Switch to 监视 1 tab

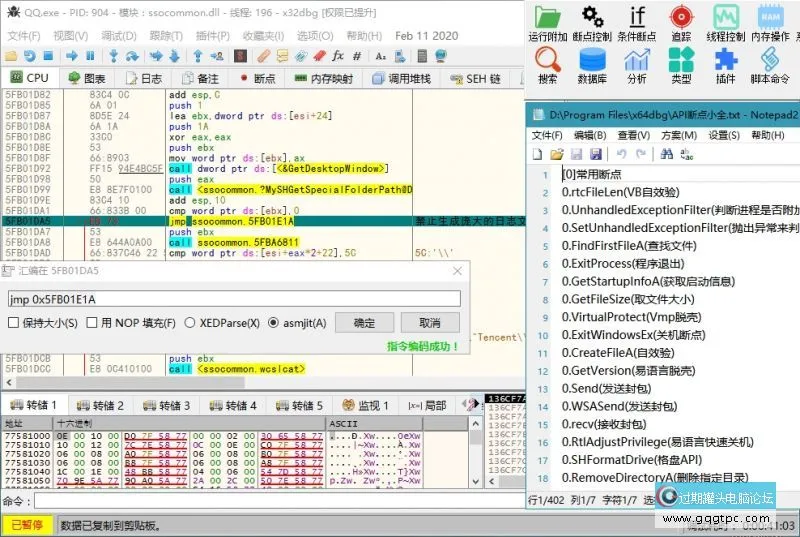pyautogui.click(x=365, y=405)
